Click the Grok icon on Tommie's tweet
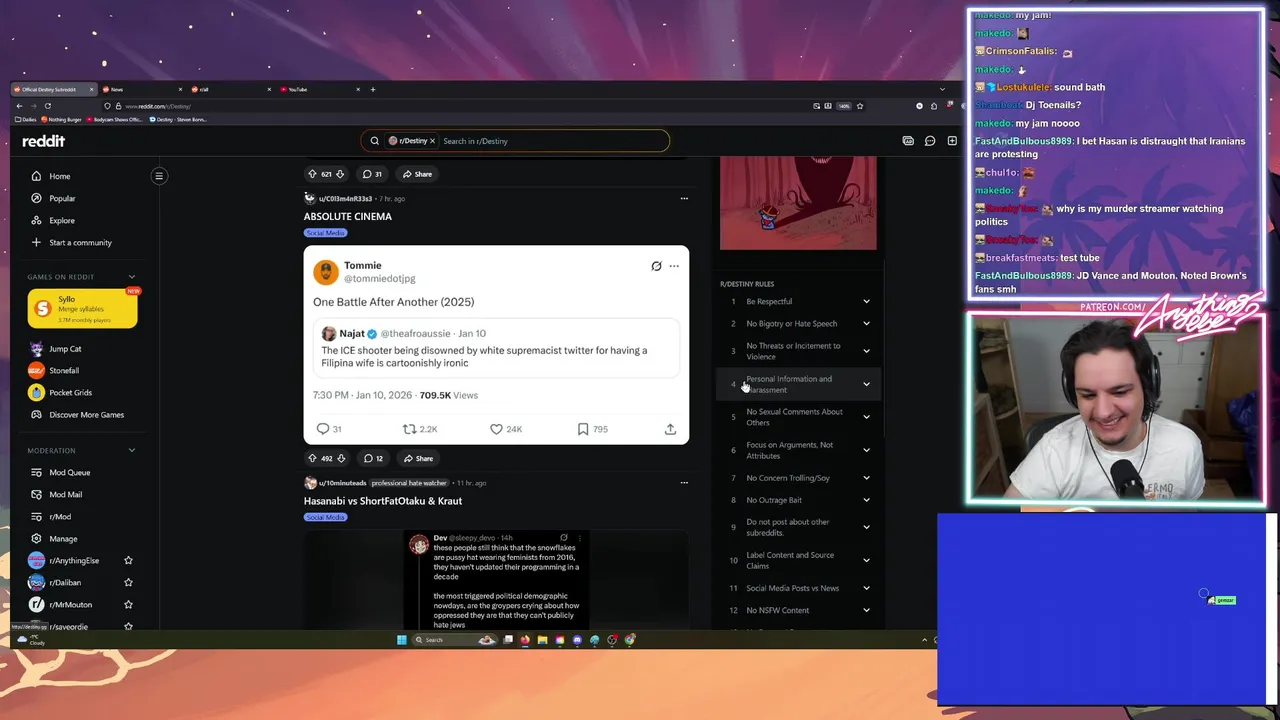Screen dimensions: 1280x720 (656, 266)
